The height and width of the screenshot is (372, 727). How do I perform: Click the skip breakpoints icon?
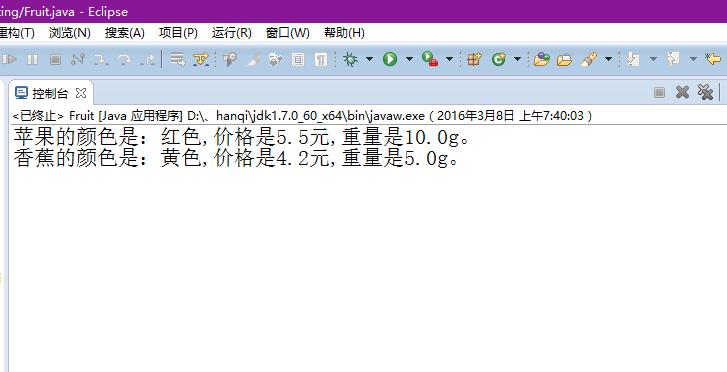(275, 59)
